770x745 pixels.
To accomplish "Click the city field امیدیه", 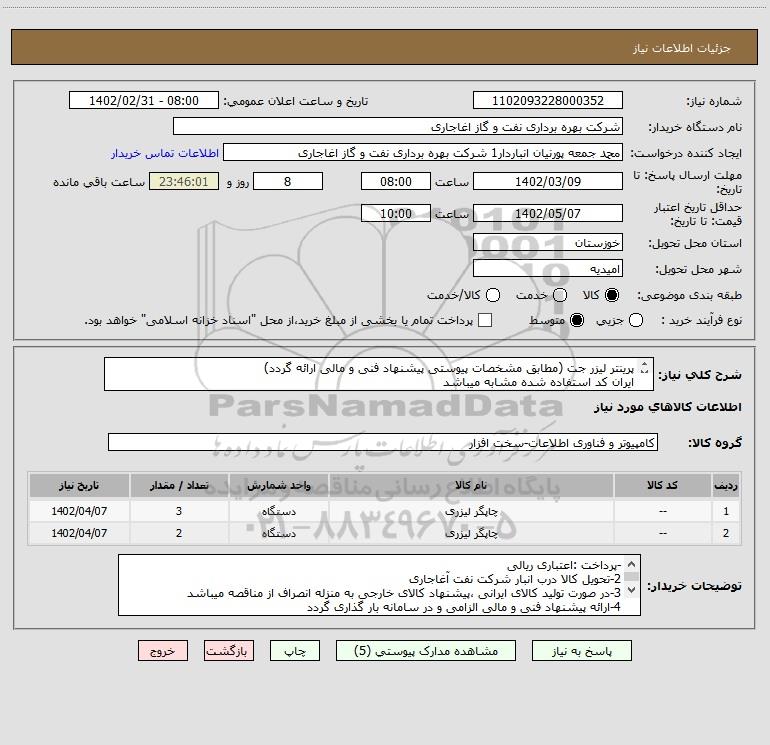I will (548, 268).
